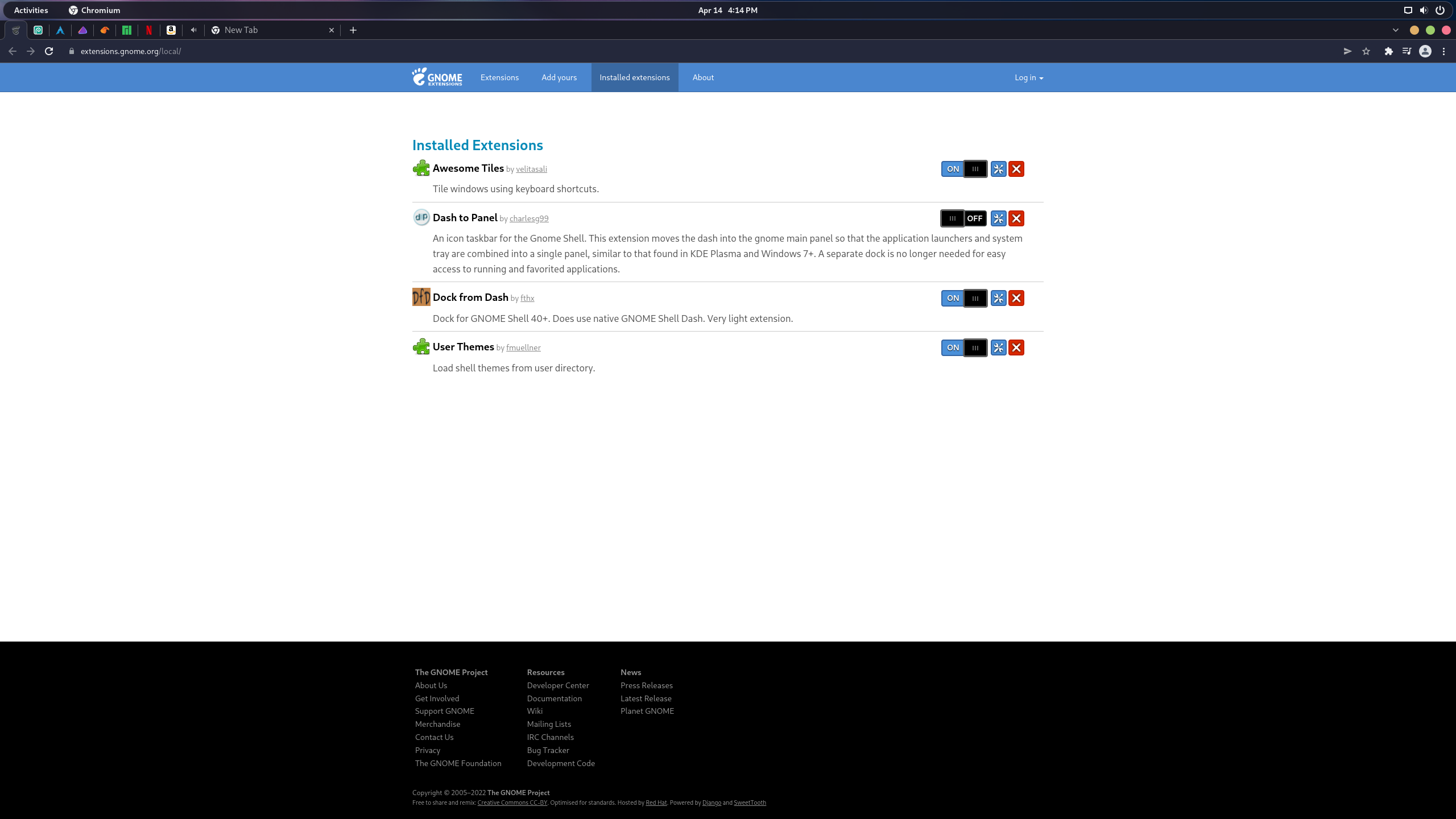Viewport: 1456px width, 819px height.
Task: Open the Get Involved footer link
Action: [437, 698]
